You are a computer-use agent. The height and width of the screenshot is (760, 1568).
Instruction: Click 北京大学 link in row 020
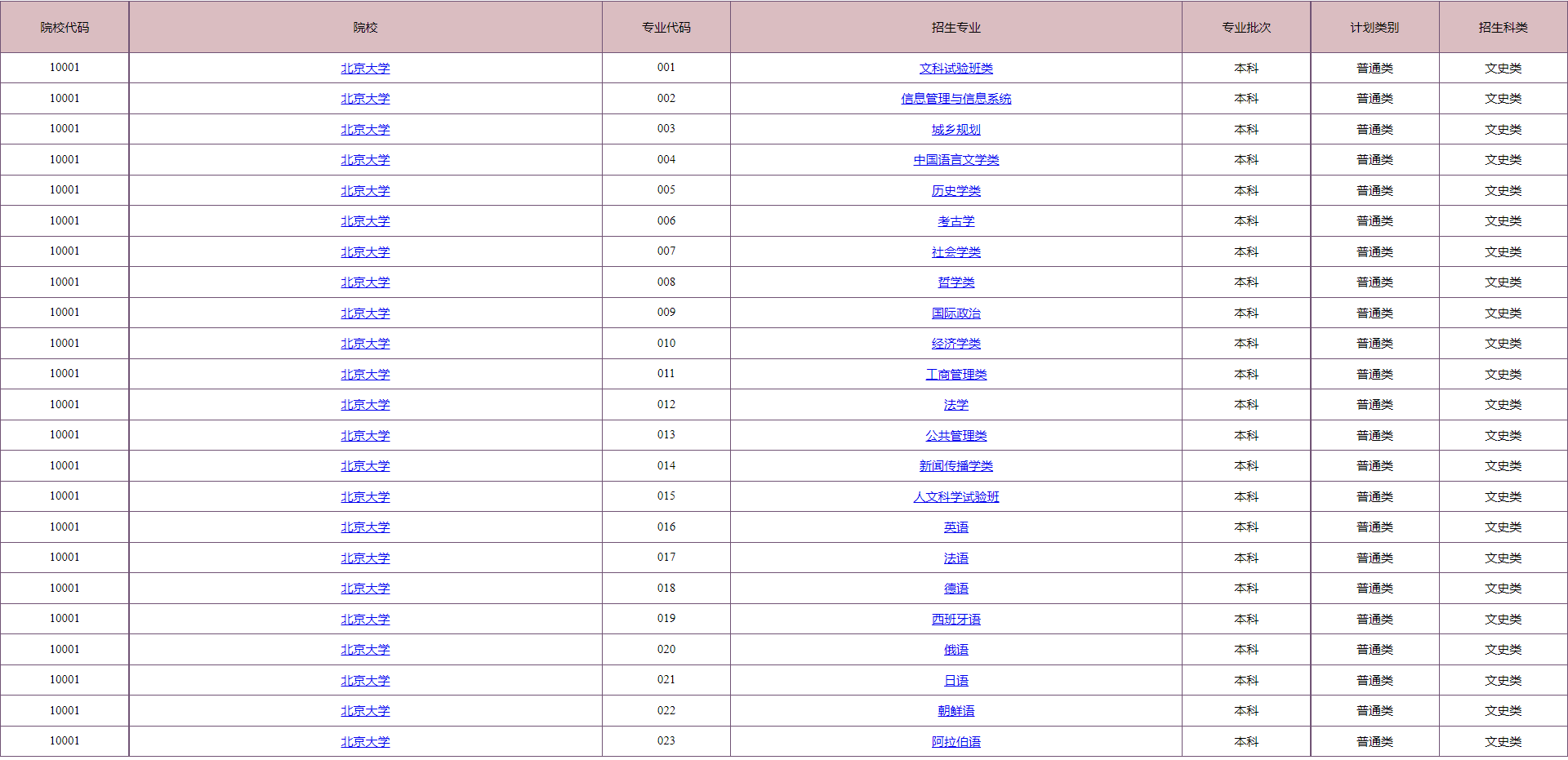(365, 650)
